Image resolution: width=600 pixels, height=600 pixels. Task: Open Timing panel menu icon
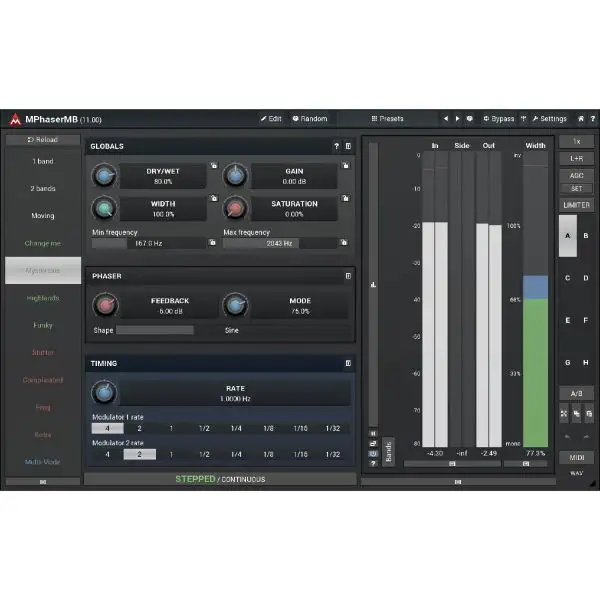coord(348,363)
